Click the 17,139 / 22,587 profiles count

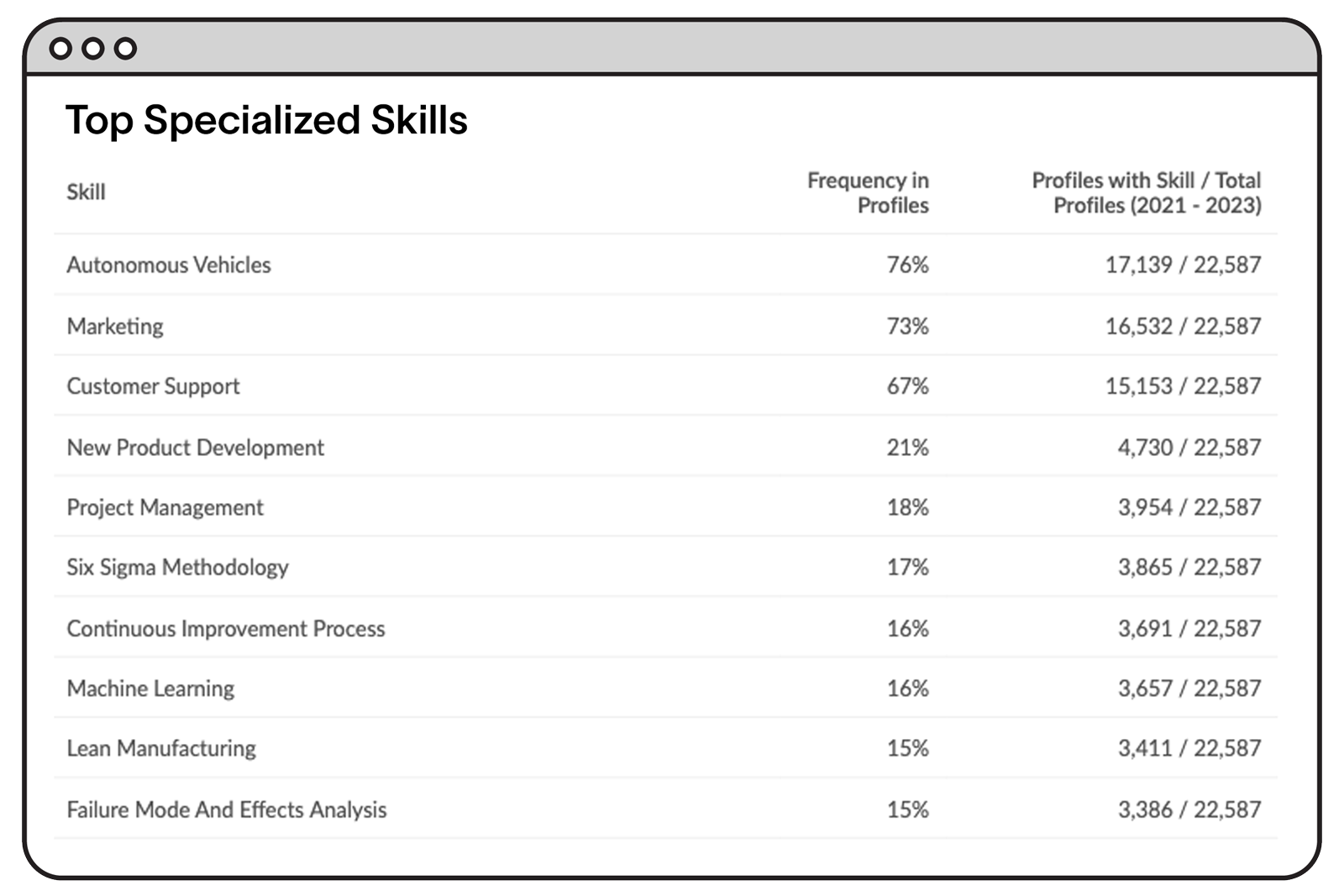click(x=1183, y=265)
